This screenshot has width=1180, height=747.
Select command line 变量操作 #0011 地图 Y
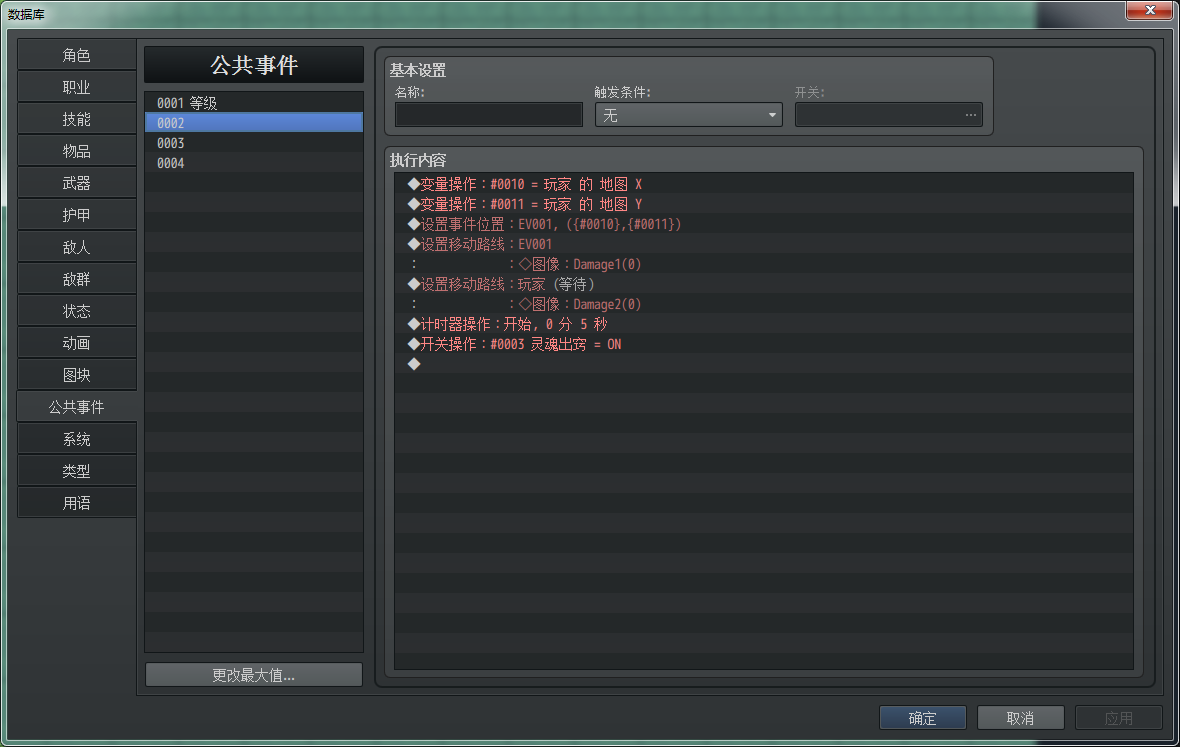click(x=764, y=204)
